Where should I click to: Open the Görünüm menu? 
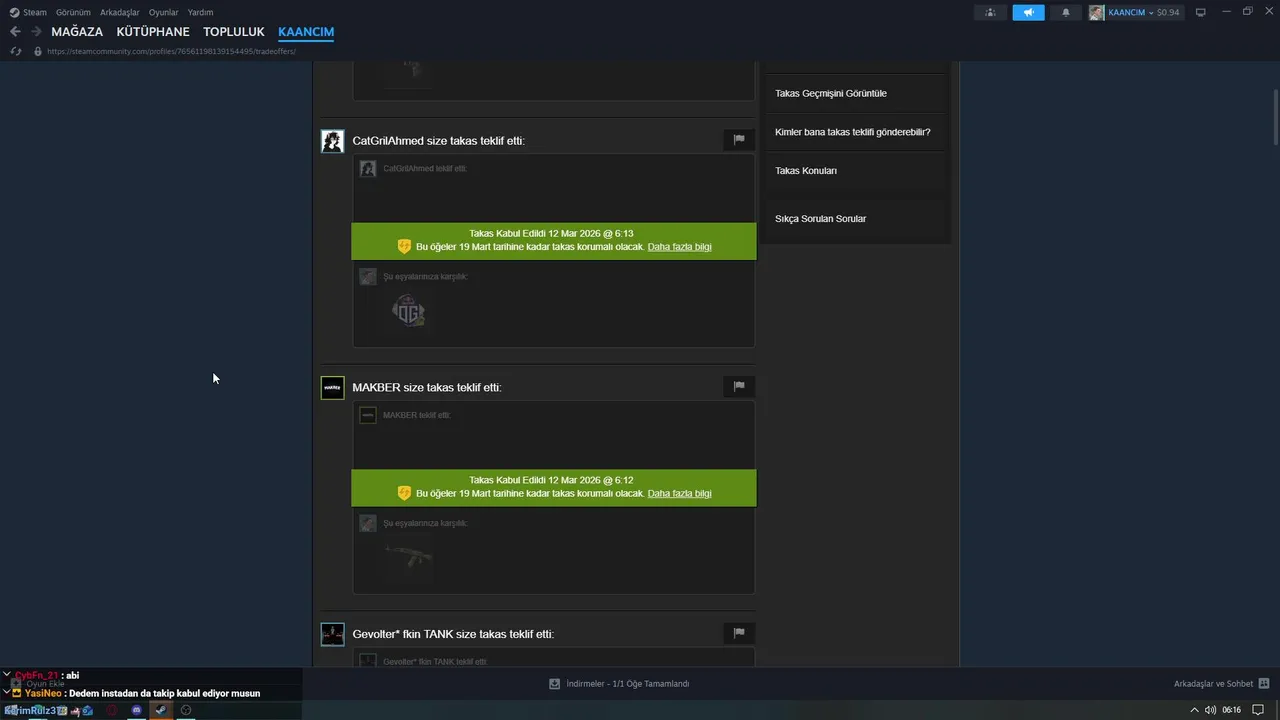(73, 12)
